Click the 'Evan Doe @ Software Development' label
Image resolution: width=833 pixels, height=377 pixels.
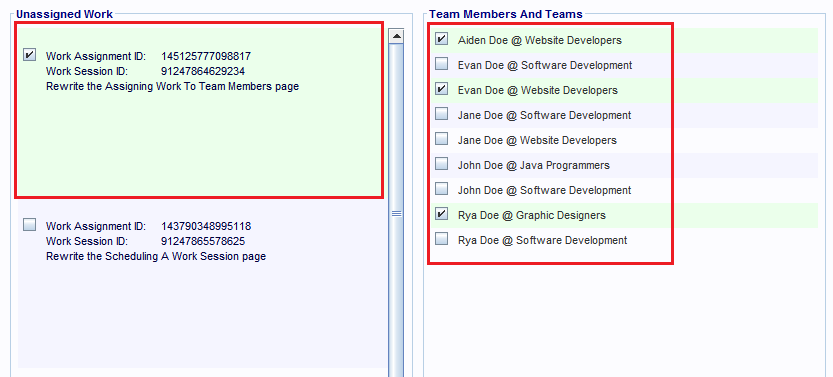(x=545, y=65)
